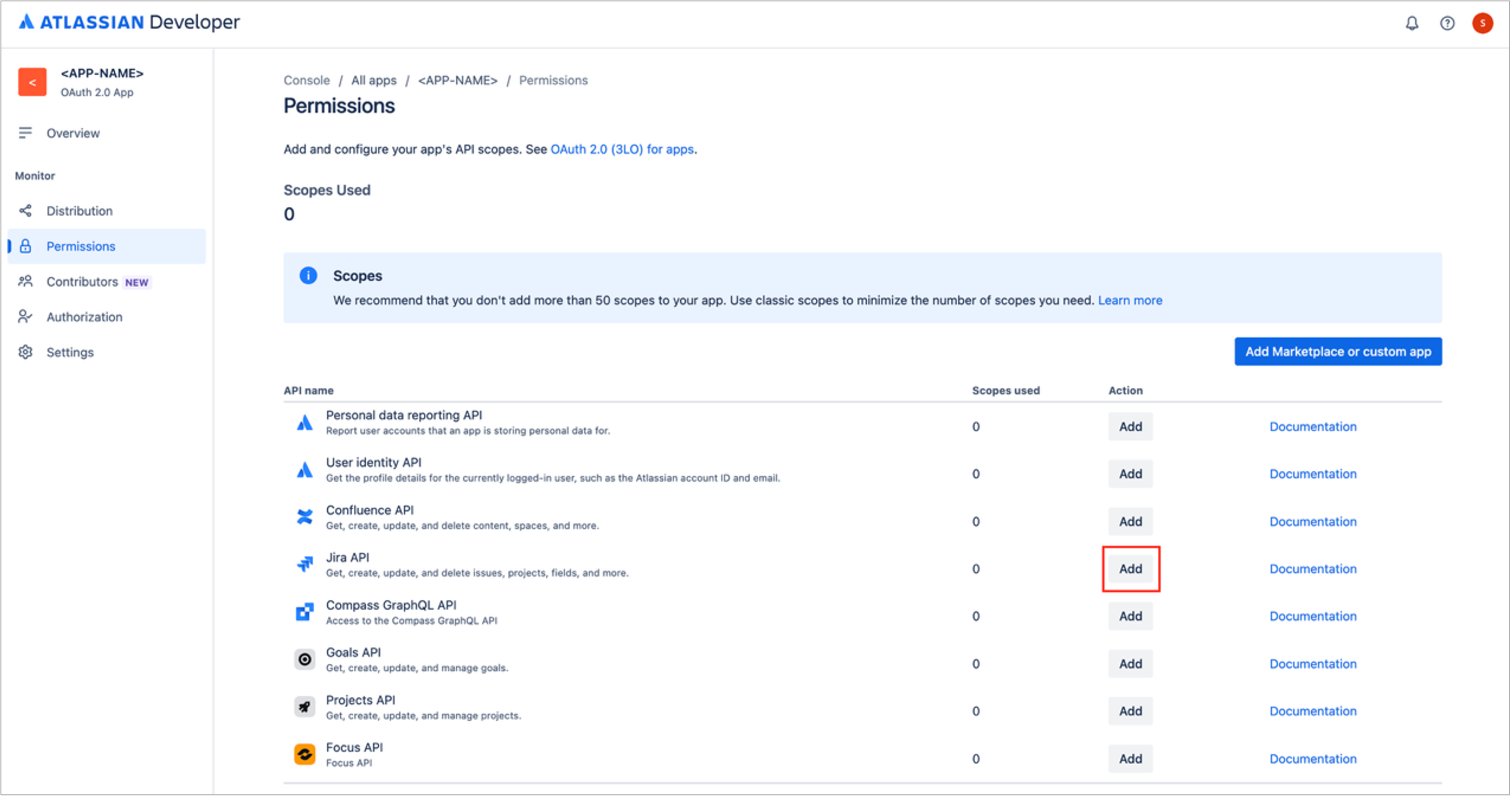Open OAuth 2.0 (3LO) for apps link
The width and height of the screenshot is (1512, 798).
(622, 149)
